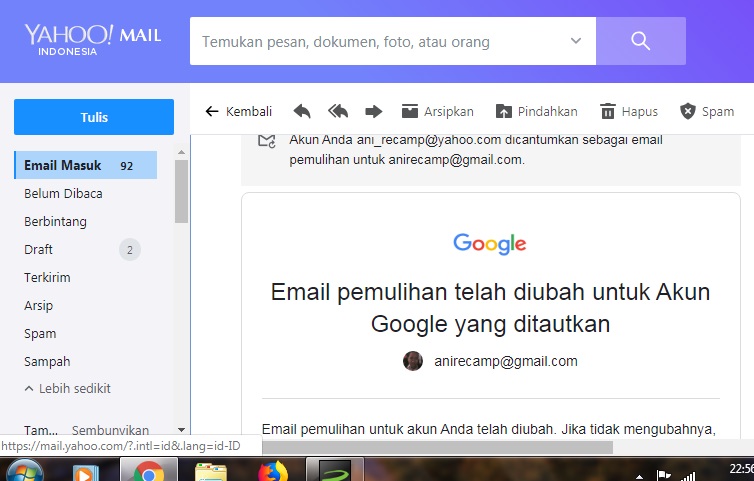Open the media player taskbar icon
Image resolution: width=754 pixels, height=481 pixels.
coord(86,472)
